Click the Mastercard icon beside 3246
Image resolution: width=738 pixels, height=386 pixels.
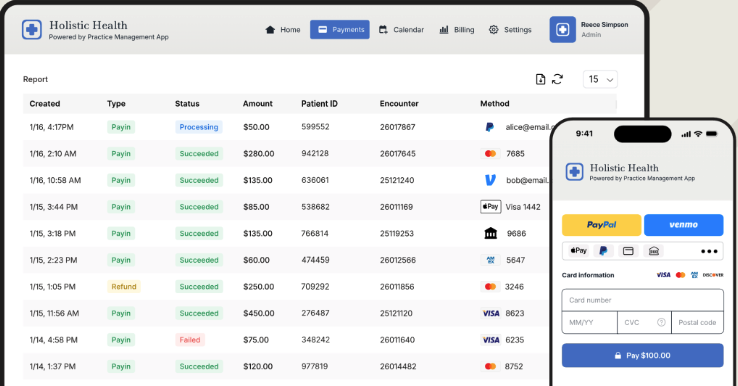click(490, 287)
